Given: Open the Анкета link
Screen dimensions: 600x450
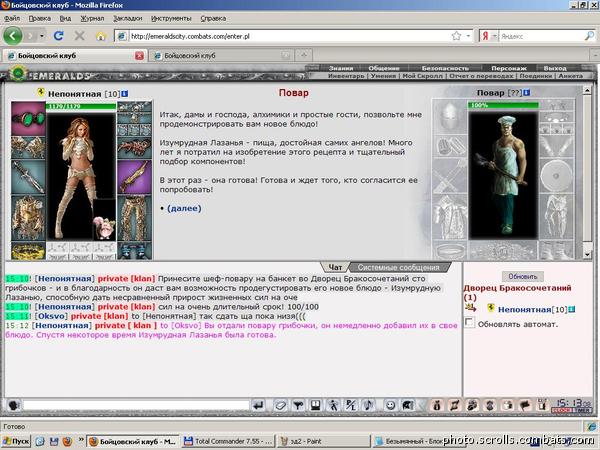Looking at the screenshot, I should point(570,76).
